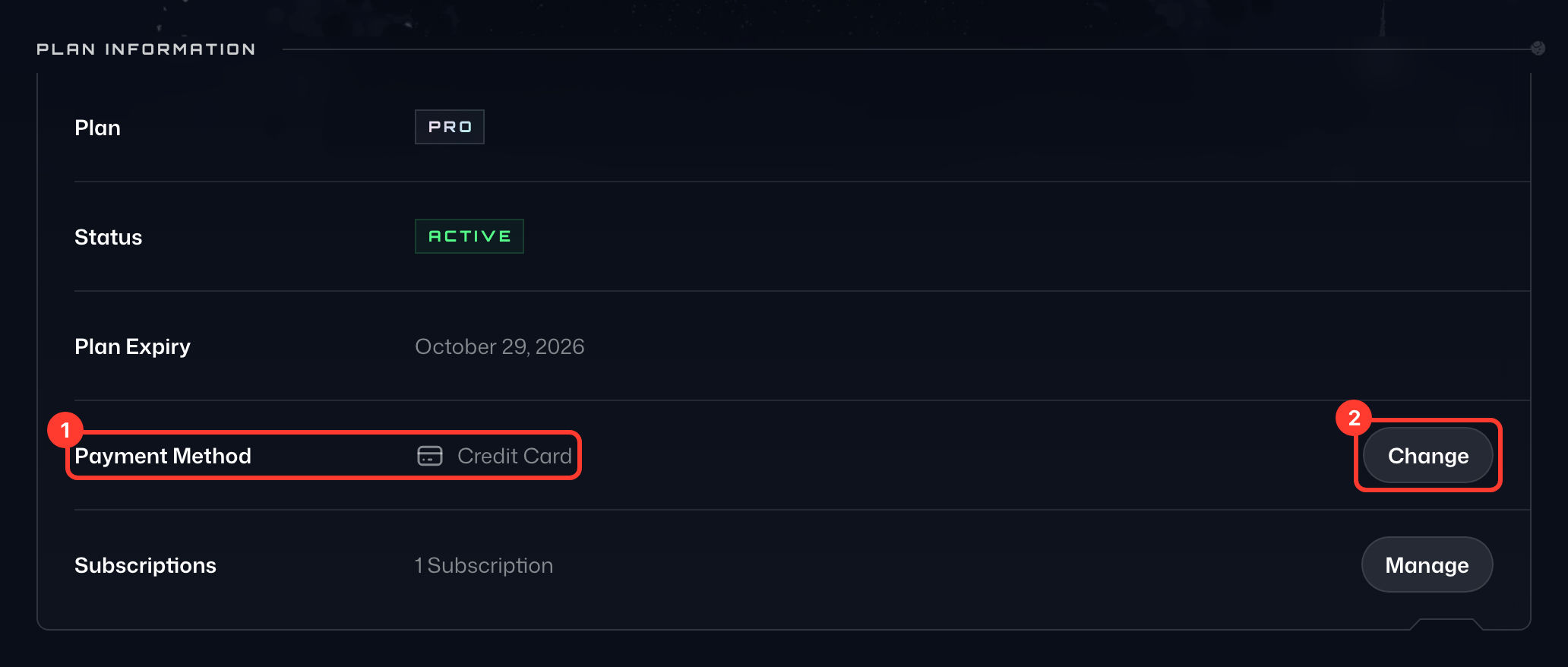This screenshot has width=1568, height=667.
Task: Click the Change payment method button
Action: coord(1427,455)
